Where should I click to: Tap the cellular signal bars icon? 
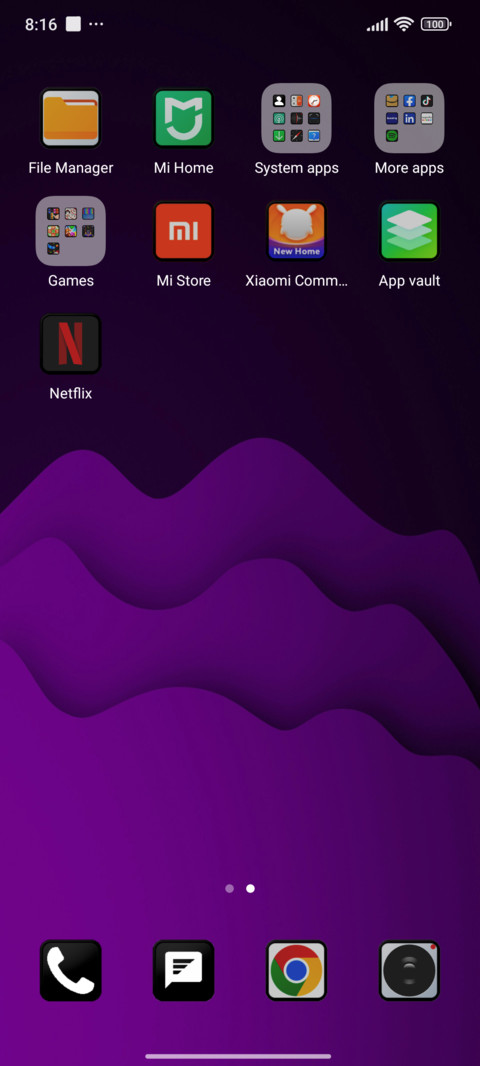point(377,25)
